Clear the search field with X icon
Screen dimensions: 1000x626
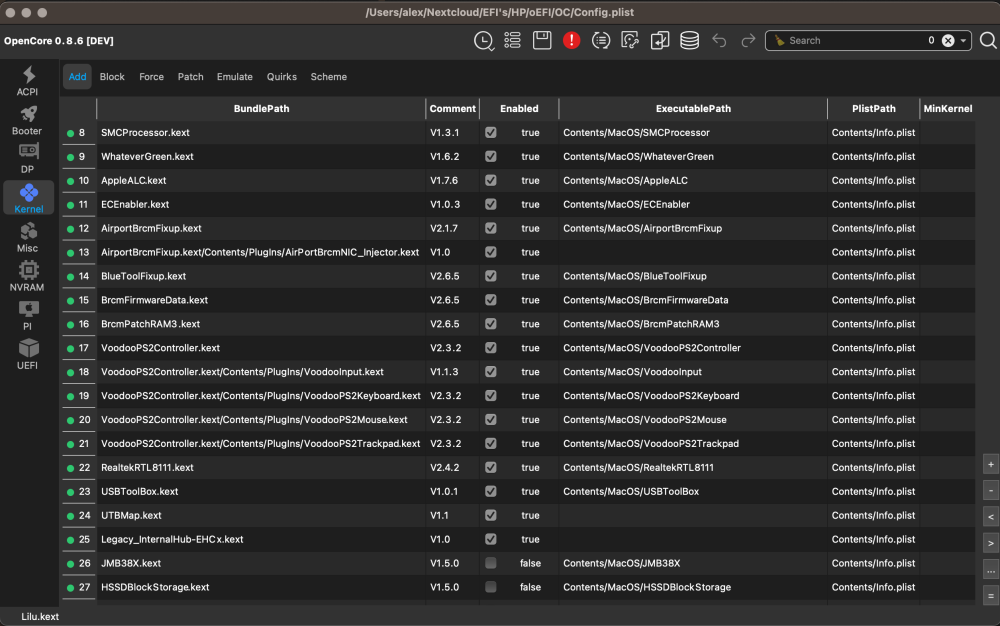click(948, 41)
